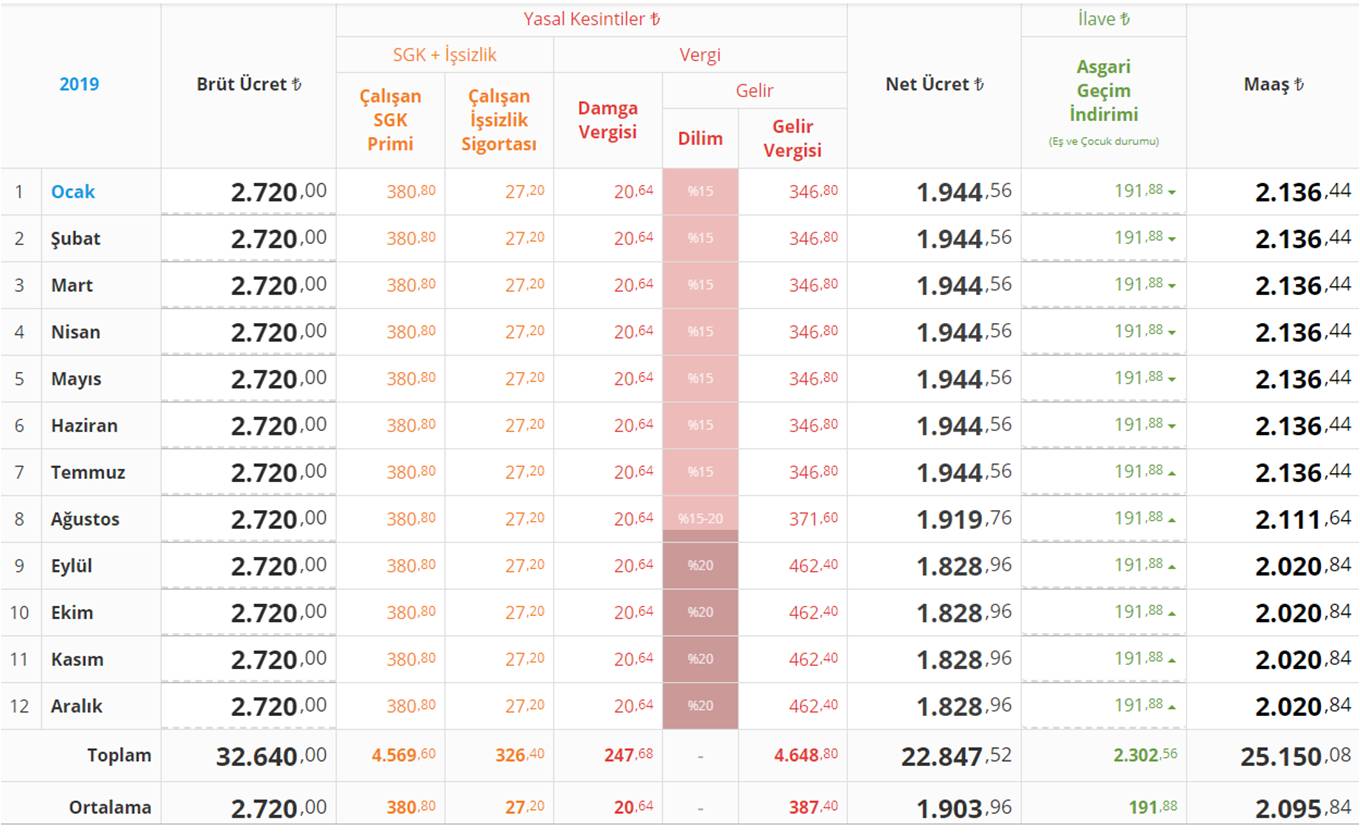Image resolution: width=1360 pixels, height=834 pixels.
Task: Click Net Ücret value 1.919,76
Action: point(964,519)
